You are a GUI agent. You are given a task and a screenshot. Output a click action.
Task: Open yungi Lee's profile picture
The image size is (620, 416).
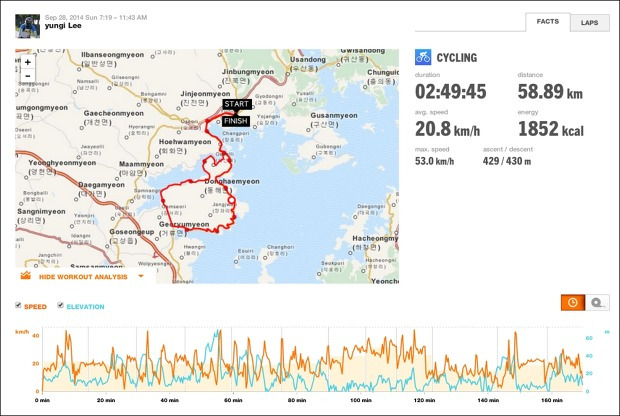pos(27,26)
